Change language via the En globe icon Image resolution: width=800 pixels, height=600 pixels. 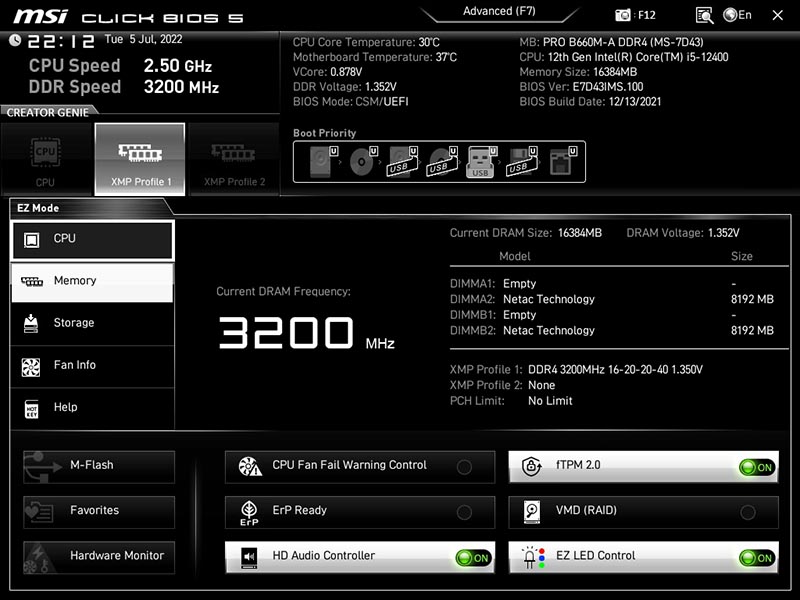tap(737, 15)
